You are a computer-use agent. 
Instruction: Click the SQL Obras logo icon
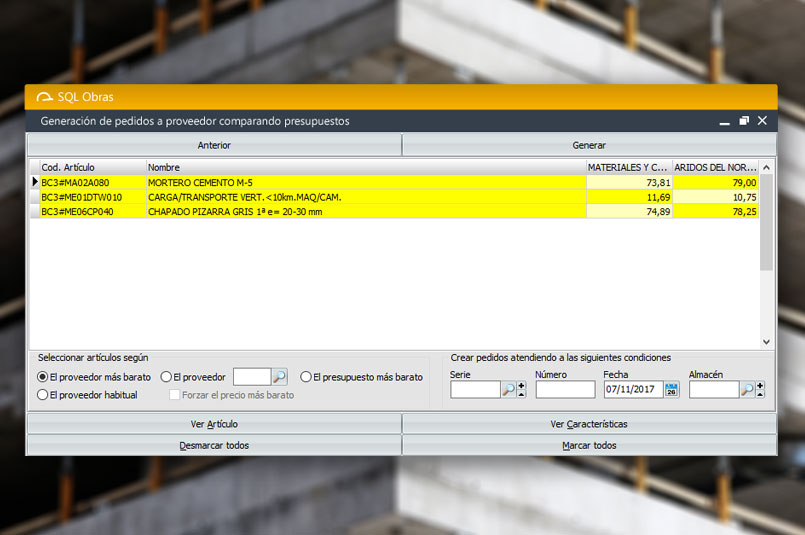(x=44, y=96)
